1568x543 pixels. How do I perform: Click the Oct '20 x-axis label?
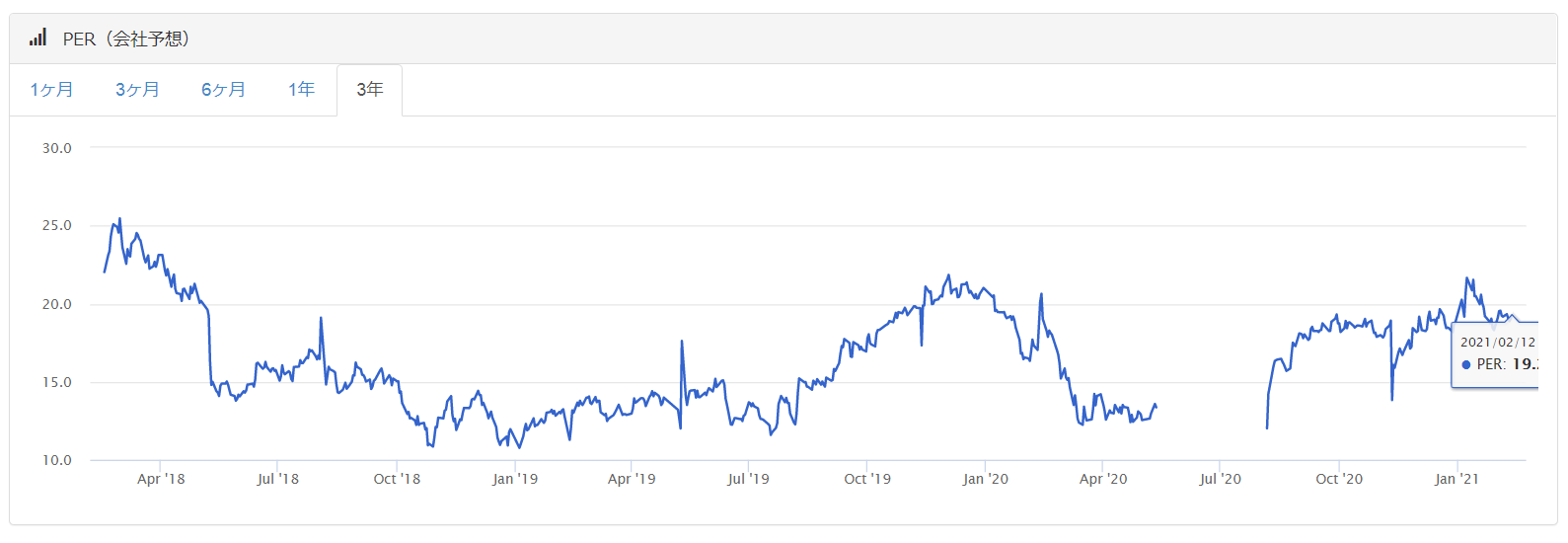coord(1339,479)
